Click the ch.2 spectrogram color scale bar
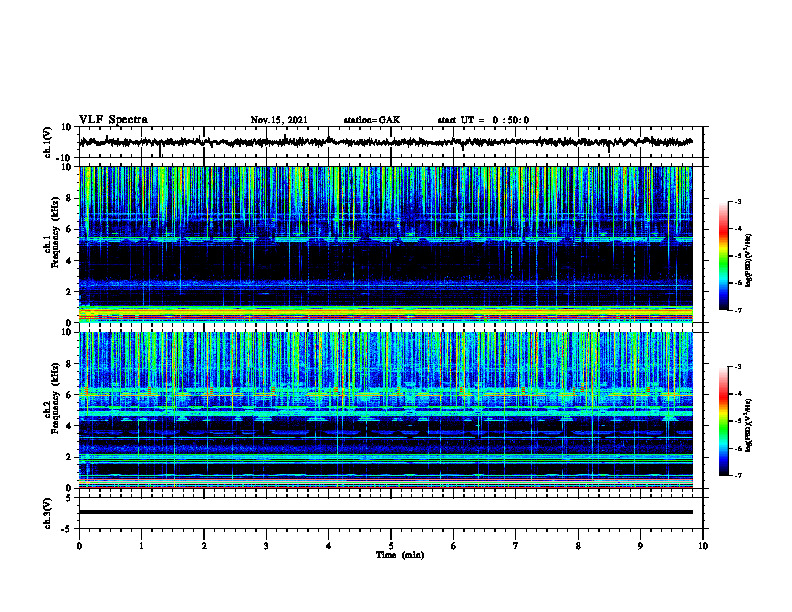Screen dimensions: 792x612 tap(724, 421)
